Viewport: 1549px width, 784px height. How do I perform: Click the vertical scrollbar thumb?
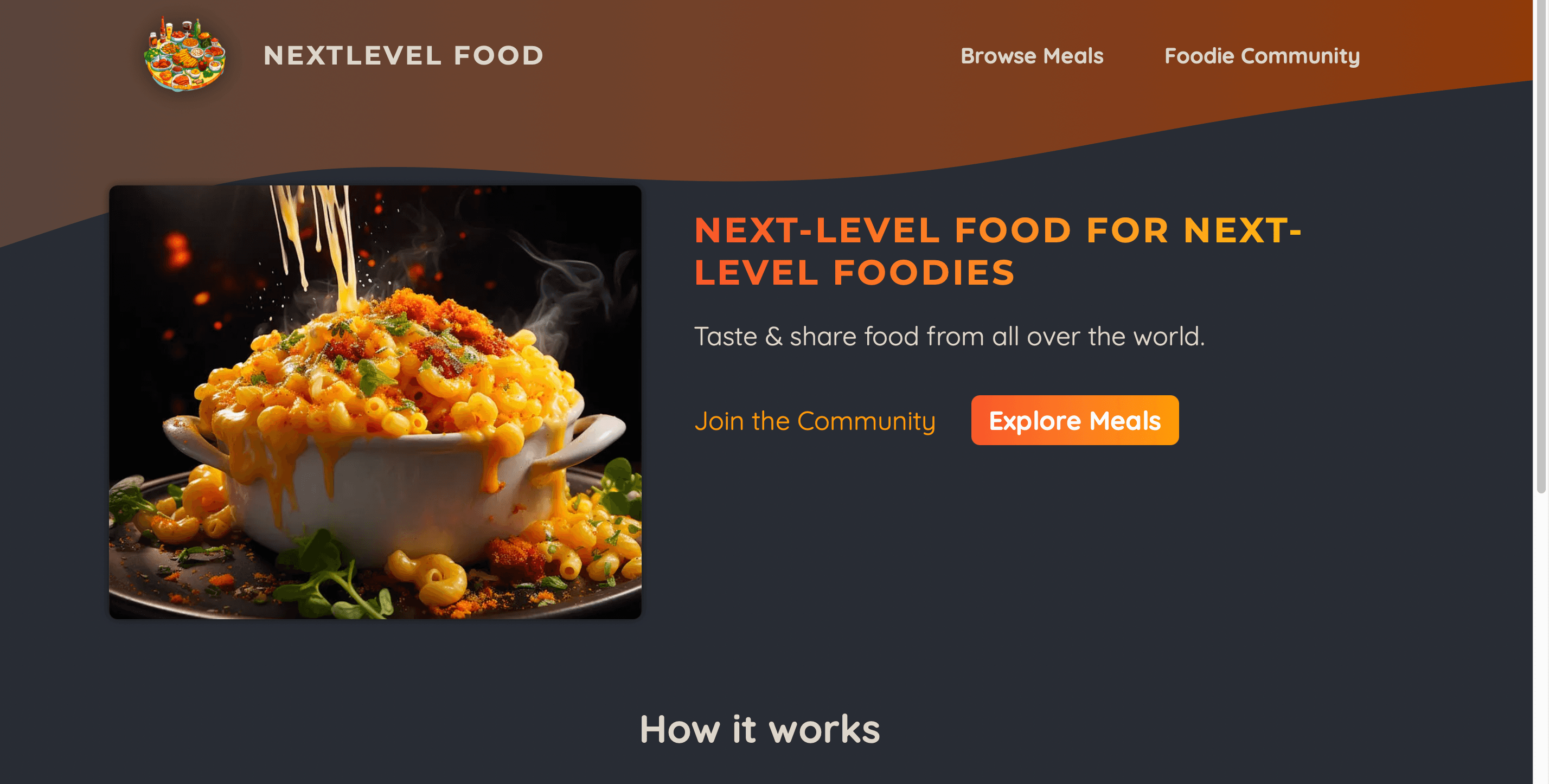point(1540,247)
